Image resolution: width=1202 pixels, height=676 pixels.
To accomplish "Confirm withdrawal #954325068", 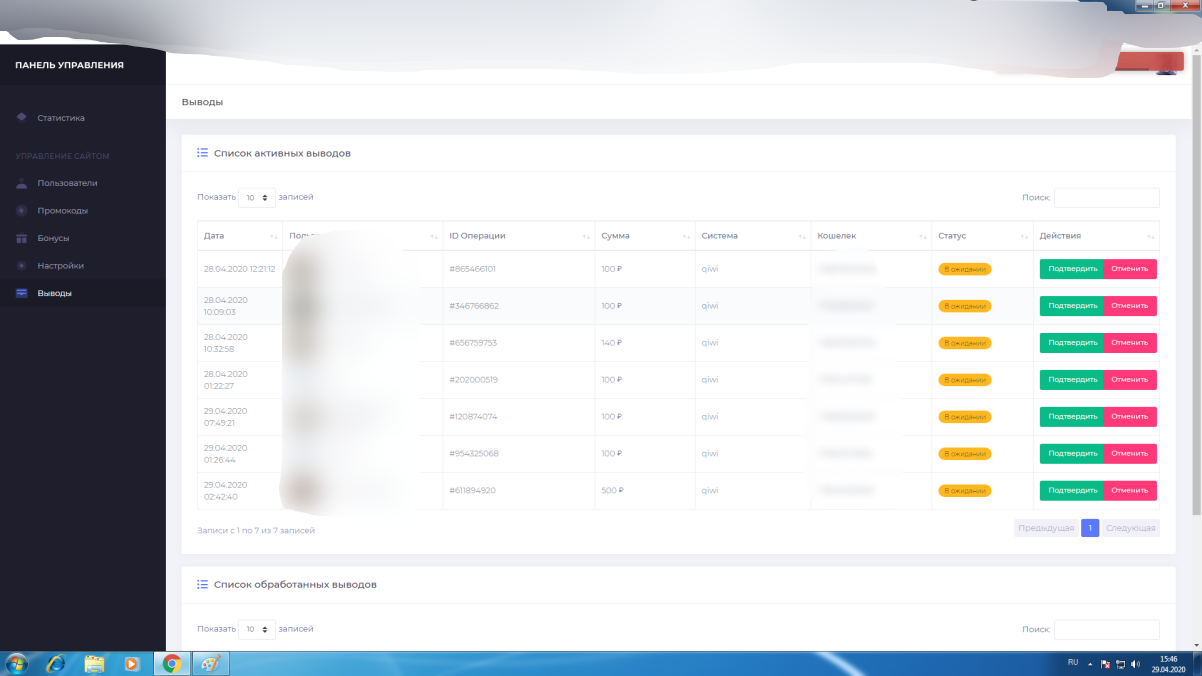I will tap(1072, 454).
